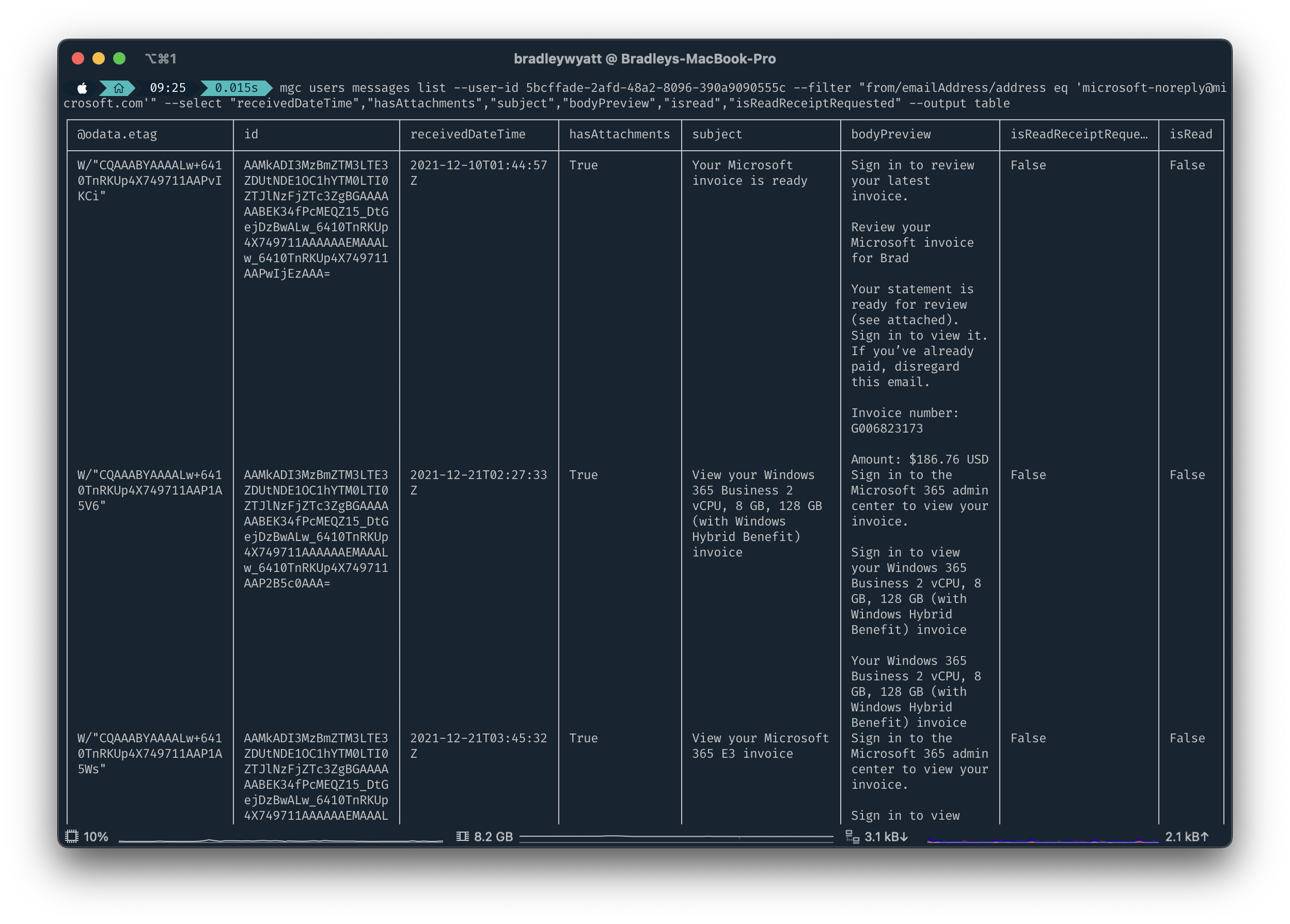Click the date 2021-12-10T01:44:57

pos(478,165)
